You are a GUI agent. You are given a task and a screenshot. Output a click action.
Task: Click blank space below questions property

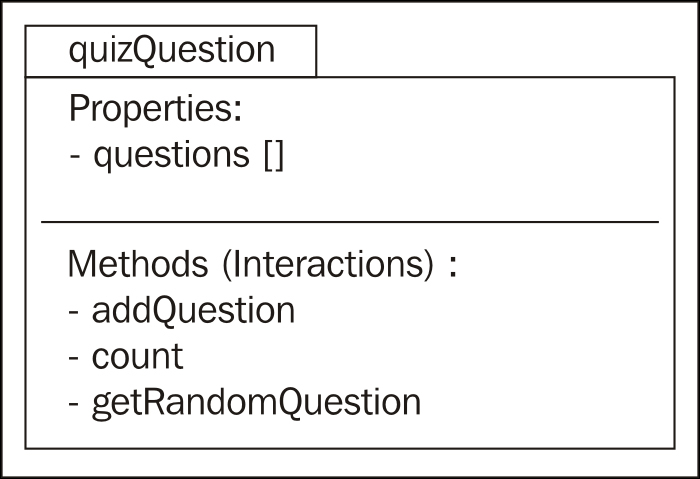[350, 196]
